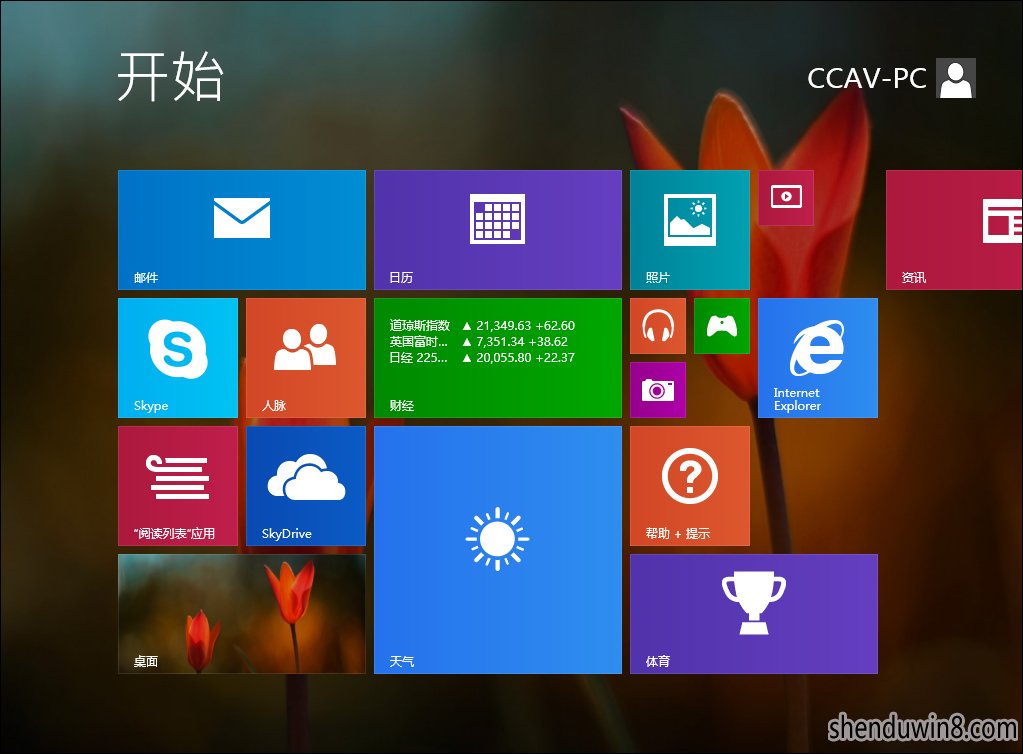Viewport: 1023px width, 754px height.
Task: Open the News (资讯) tile
Action: point(954,230)
